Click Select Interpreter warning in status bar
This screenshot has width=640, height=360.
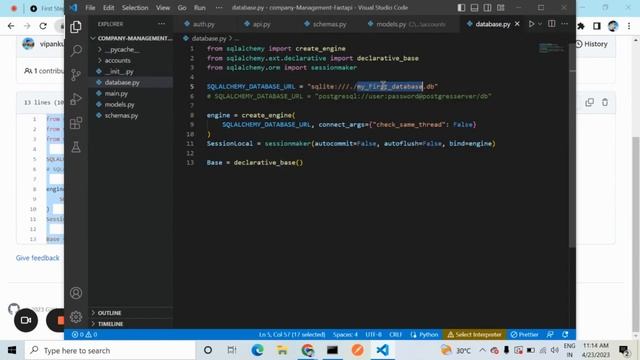[475, 334]
